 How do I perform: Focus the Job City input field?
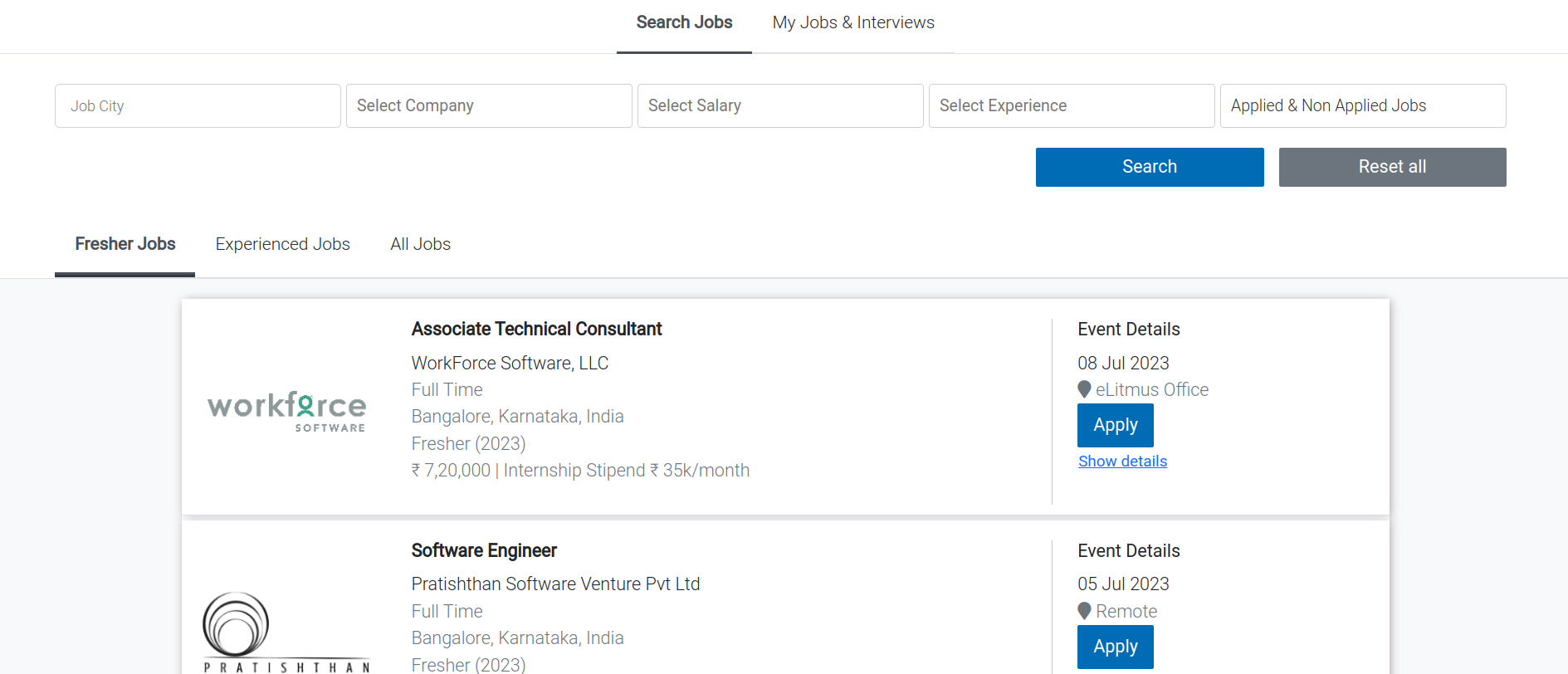tap(198, 105)
